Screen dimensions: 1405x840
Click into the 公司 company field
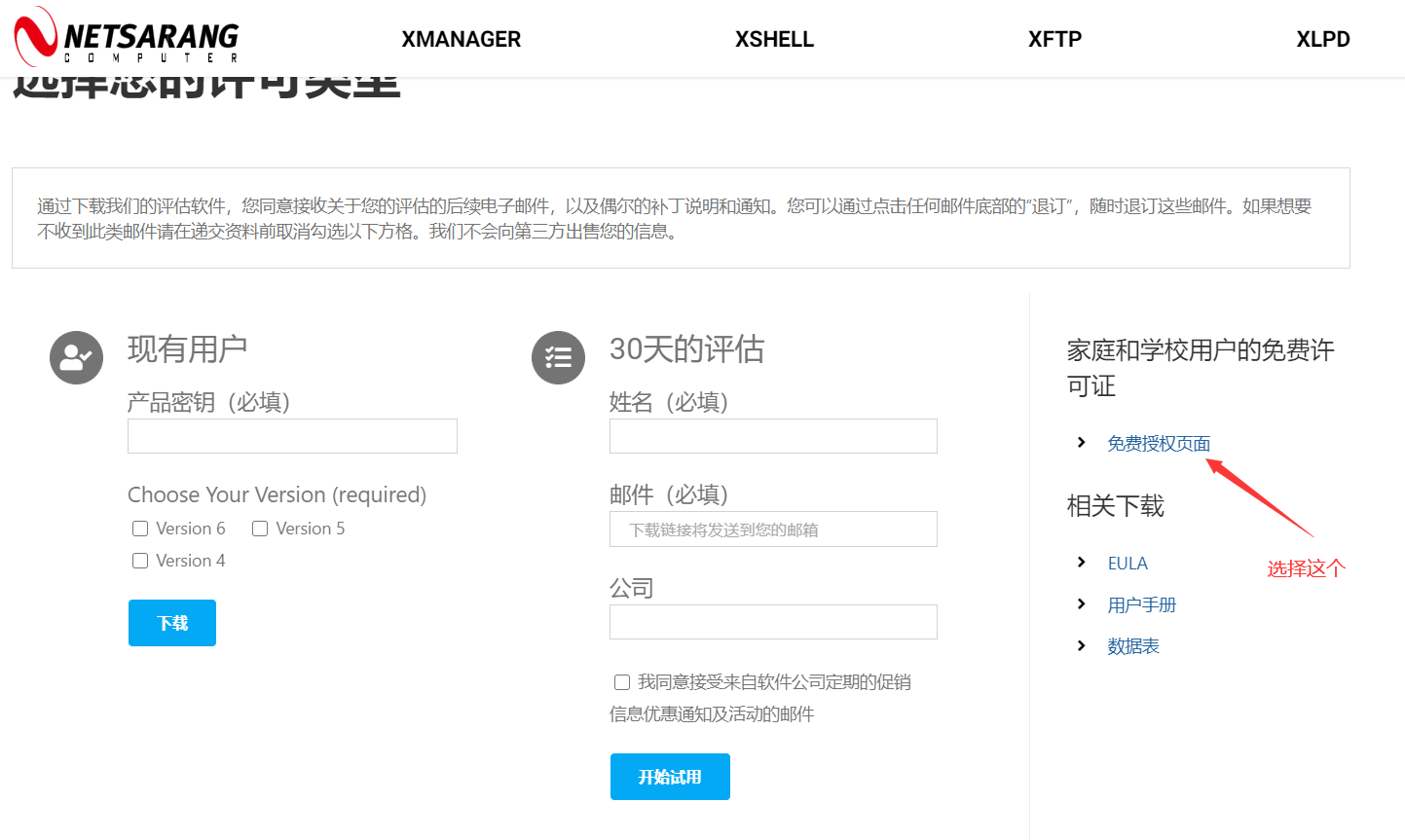(x=773, y=622)
